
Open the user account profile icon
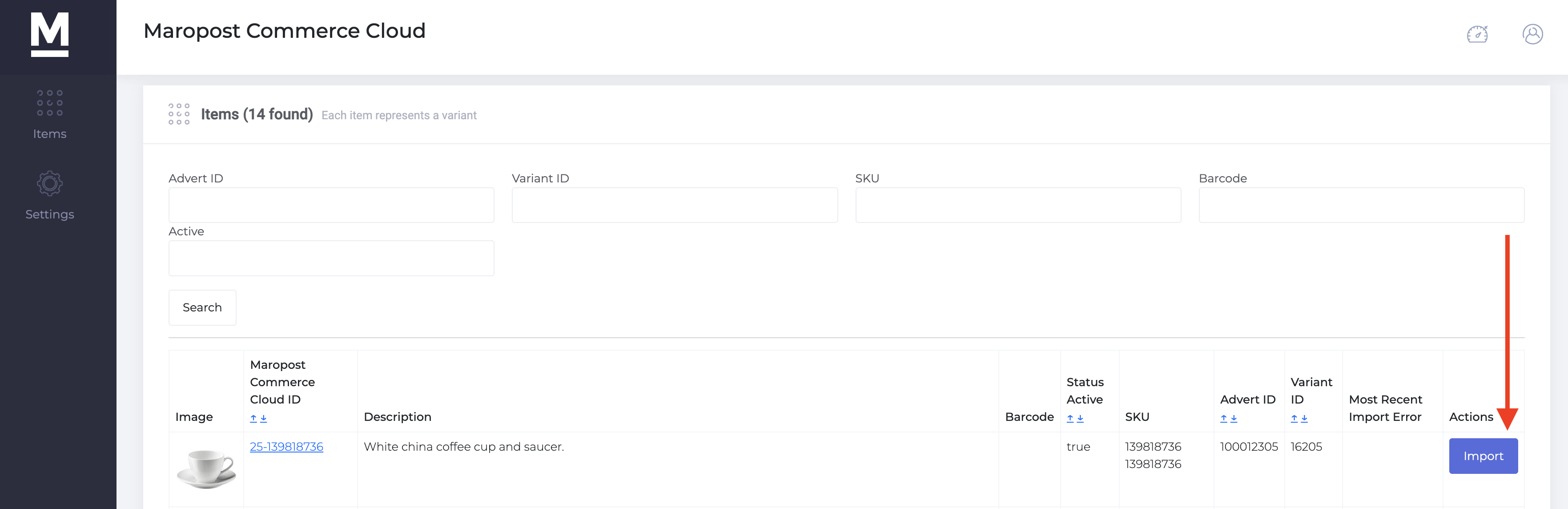(1533, 34)
